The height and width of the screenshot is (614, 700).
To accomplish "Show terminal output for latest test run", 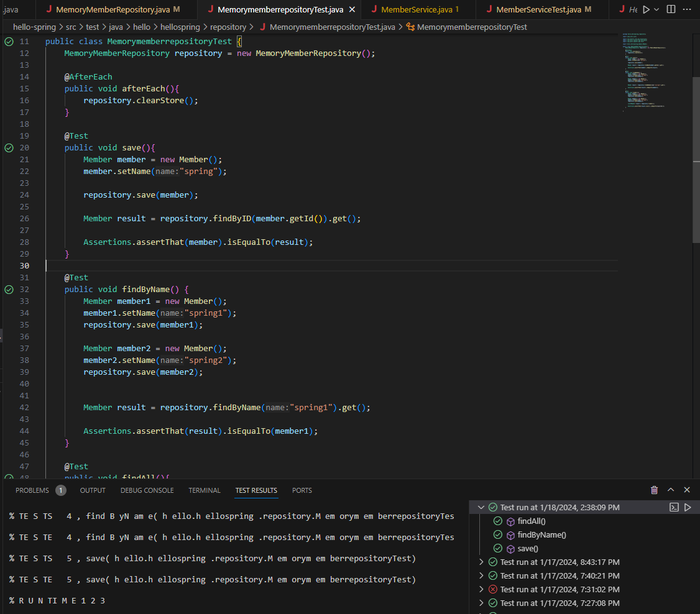I will (x=672, y=508).
